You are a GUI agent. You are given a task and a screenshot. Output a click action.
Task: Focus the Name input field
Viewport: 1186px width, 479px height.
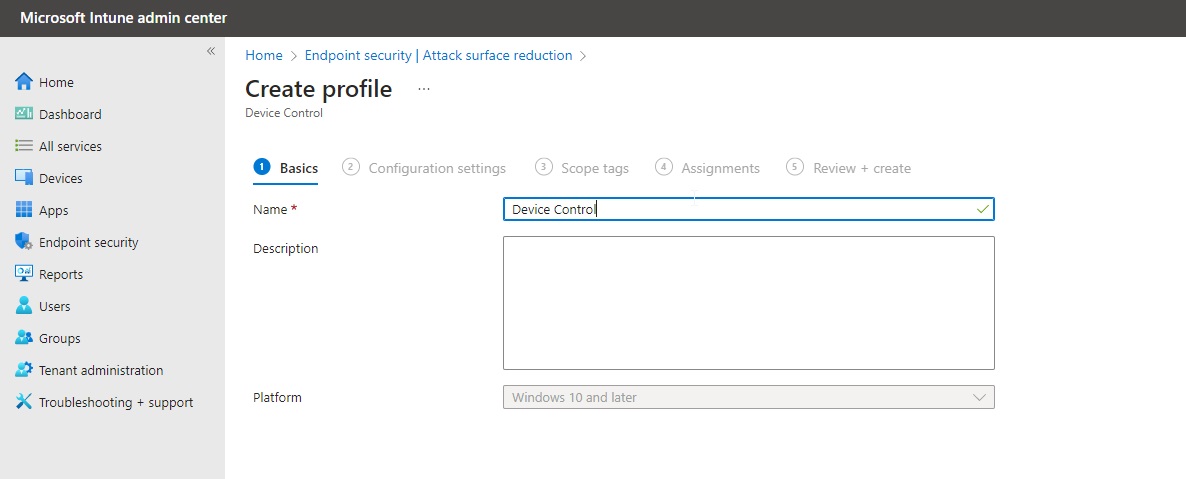tap(749, 209)
